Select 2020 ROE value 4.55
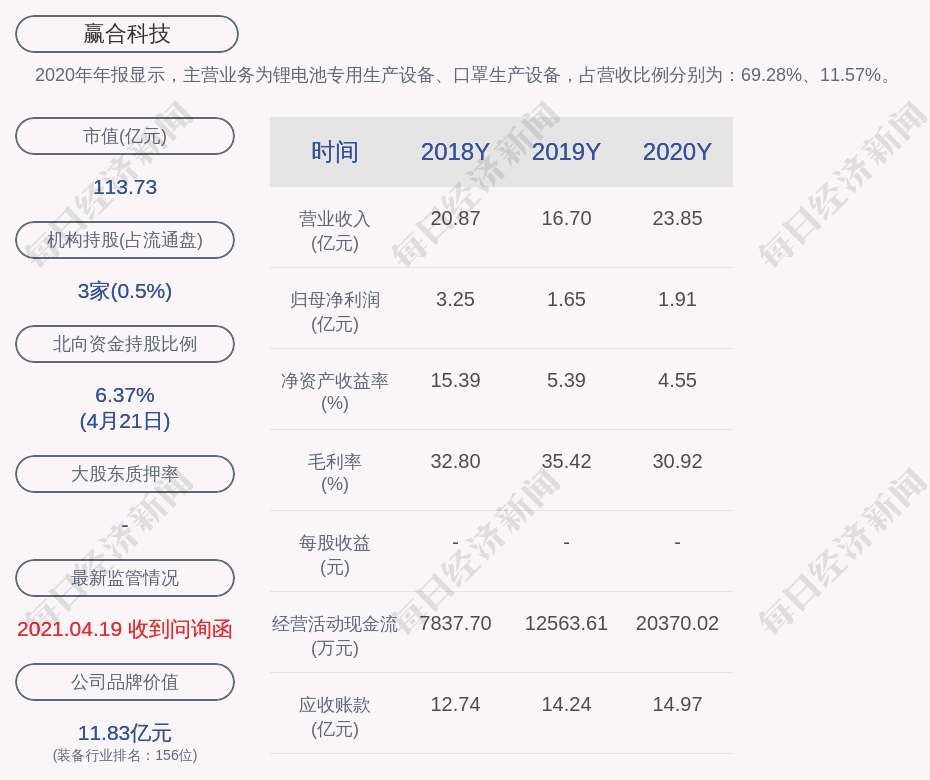The height and width of the screenshot is (780, 930). point(677,380)
